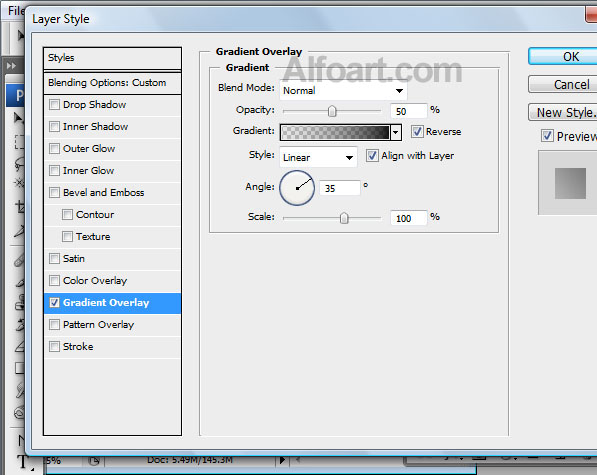Select the Marquee selection tool
This screenshot has width=597, height=475.
click(19, 142)
